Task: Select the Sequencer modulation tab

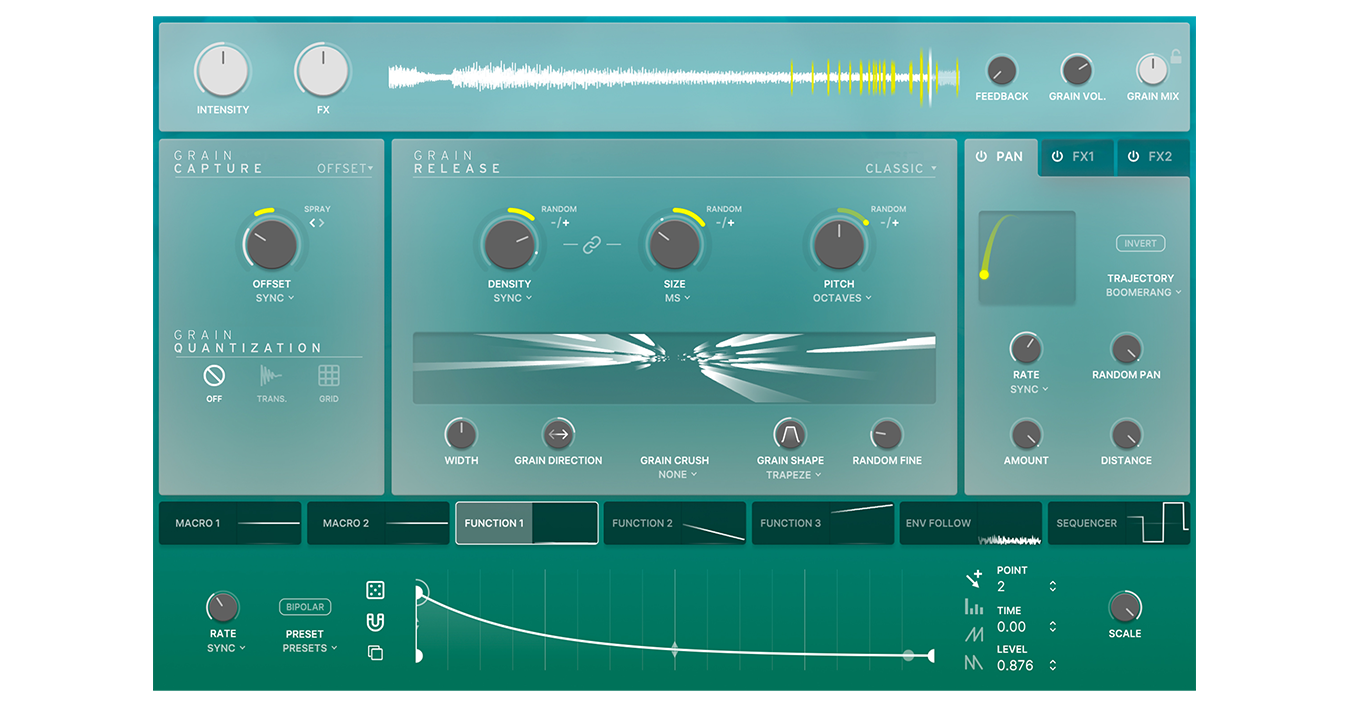Action: (x=1118, y=523)
